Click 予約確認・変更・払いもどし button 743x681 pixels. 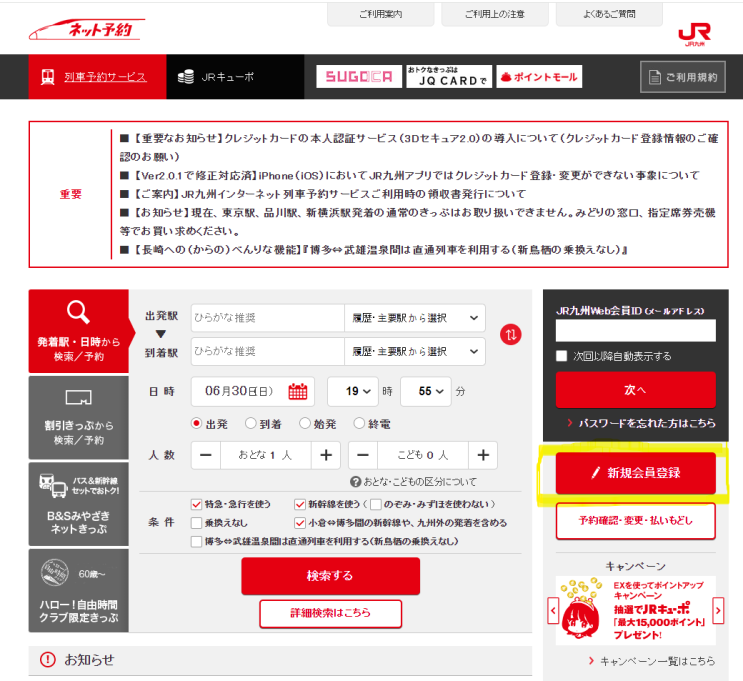(x=635, y=521)
